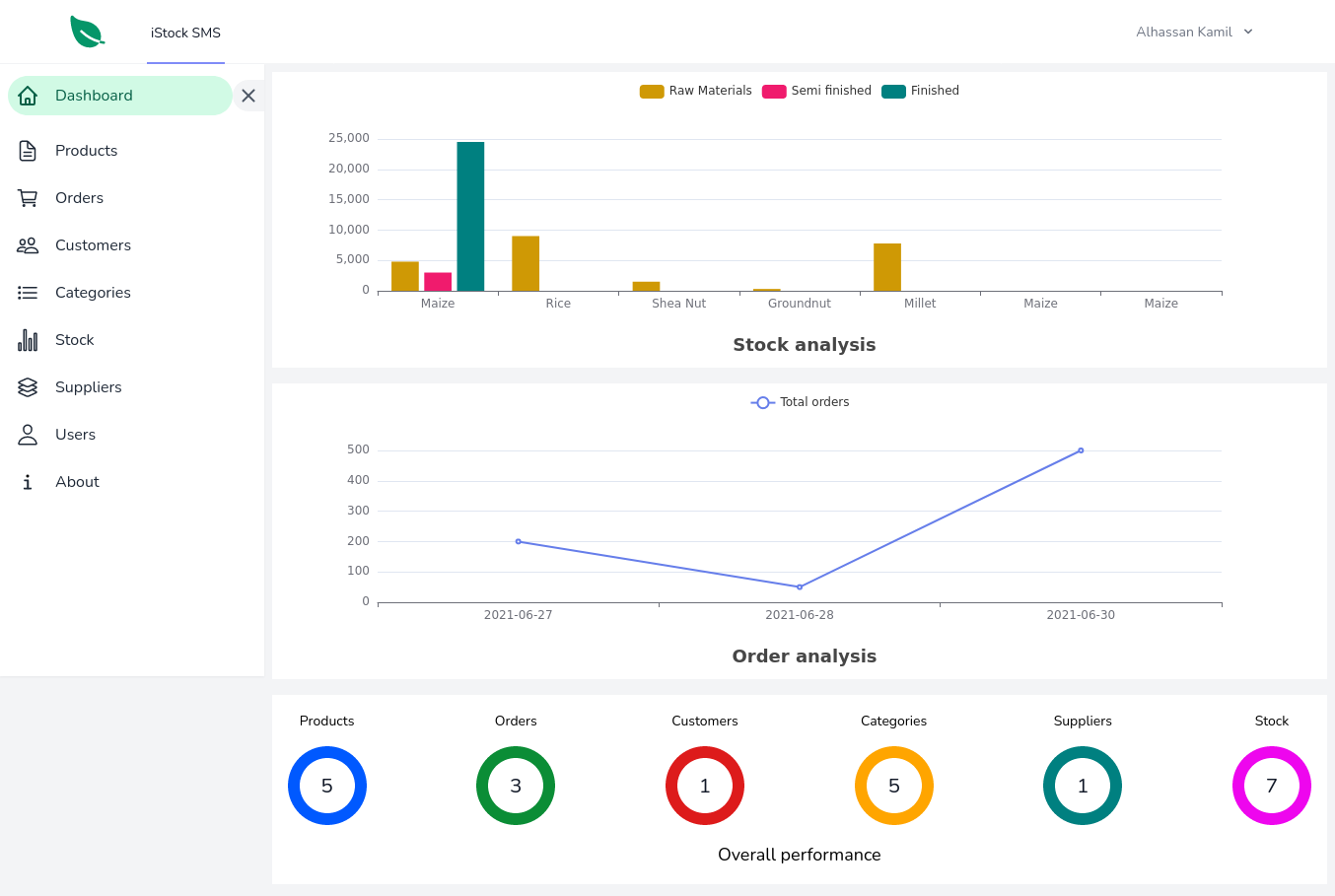Click the Orders shopping cart icon
The width and height of the screenshot is (1335, 896).
click(28, 198)
